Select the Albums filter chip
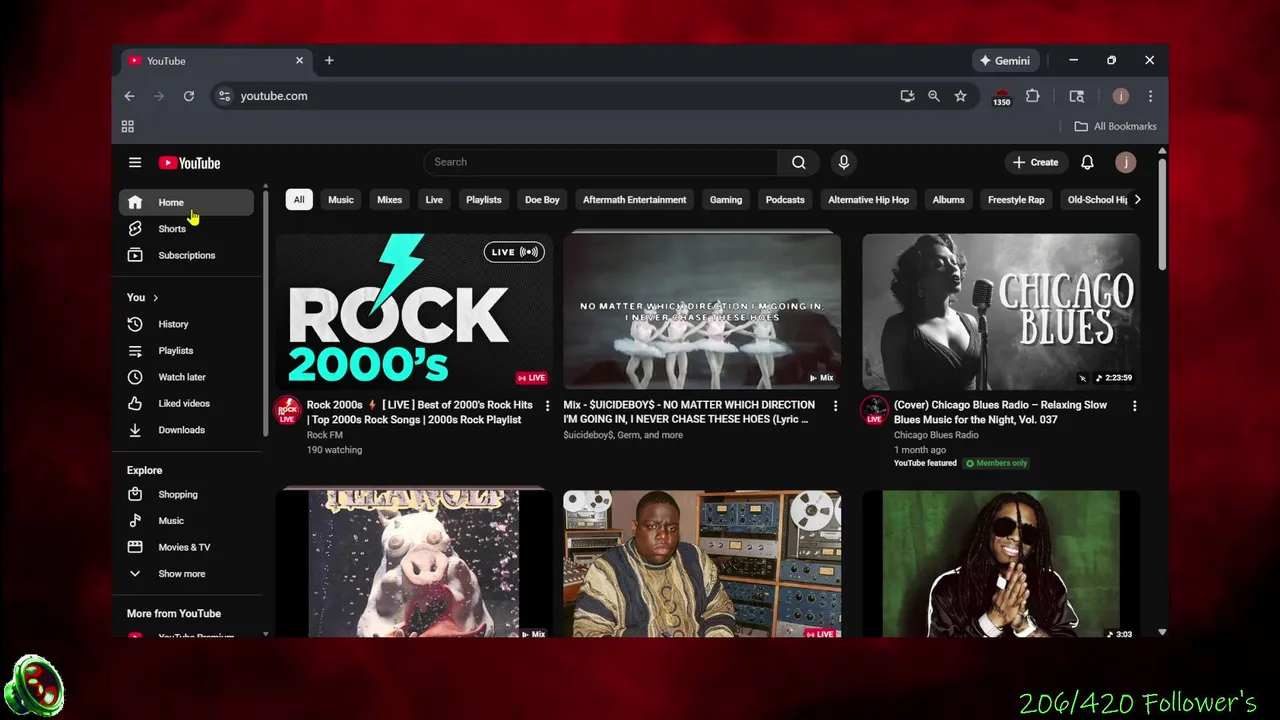Screen dimensions: 1280x720 coord(949,199)
